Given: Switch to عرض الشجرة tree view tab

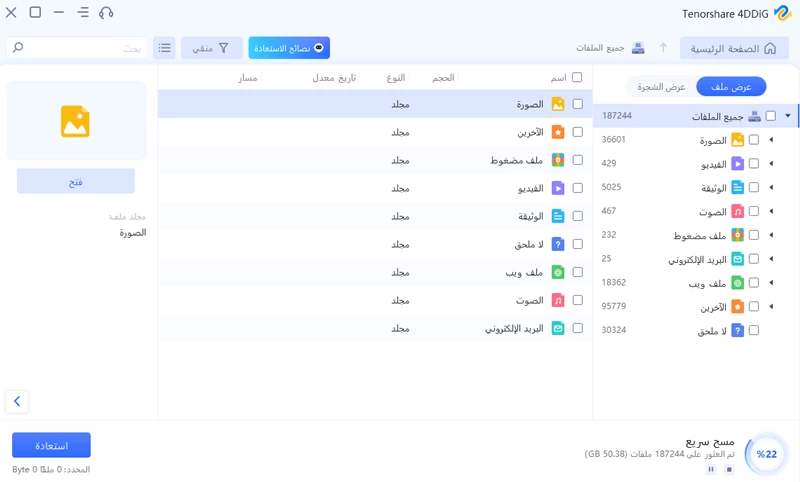Looking at the screenshot, I should [x=661, y=87].
